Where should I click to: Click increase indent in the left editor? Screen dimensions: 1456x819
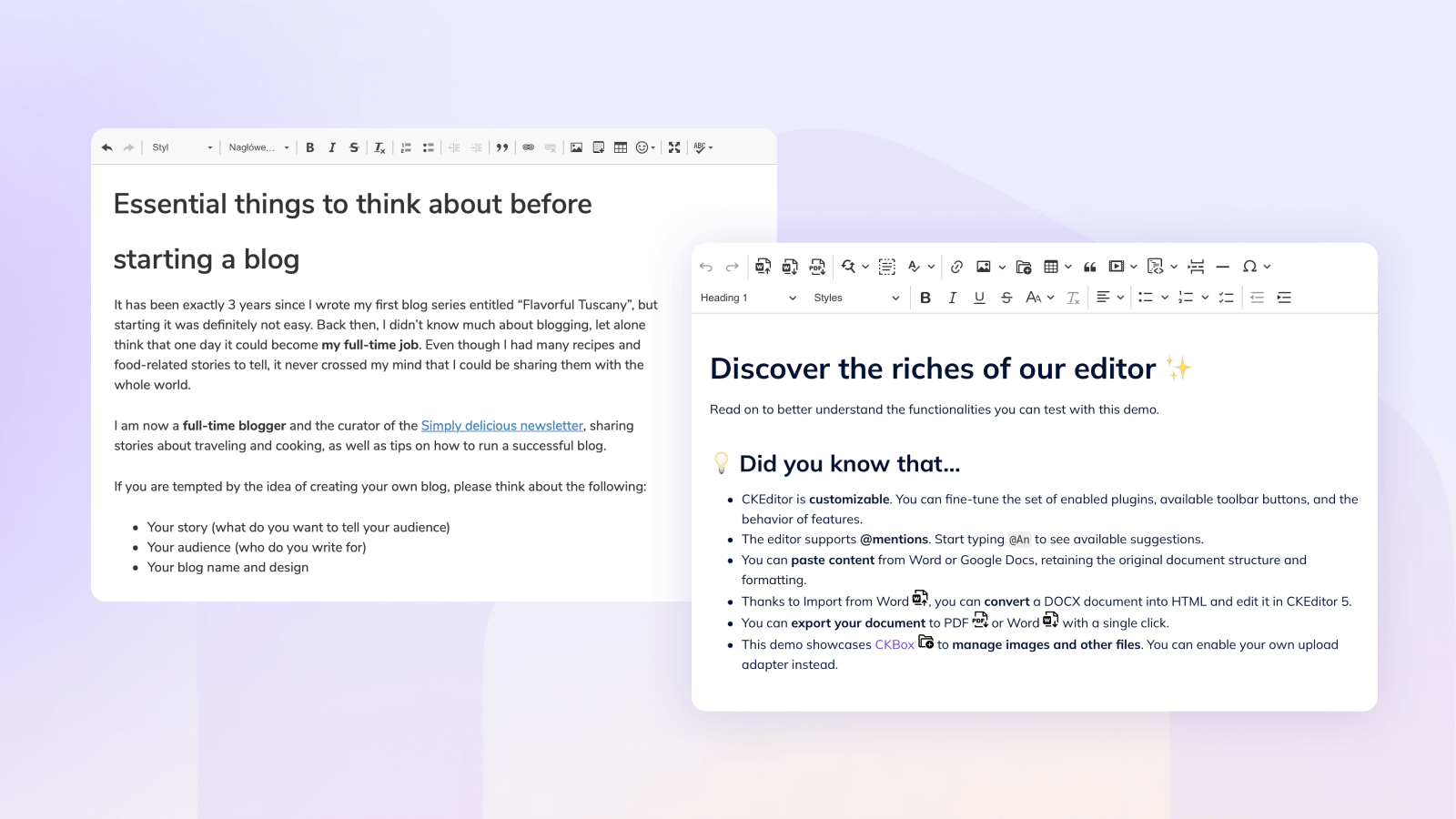(x=476, y=147)
